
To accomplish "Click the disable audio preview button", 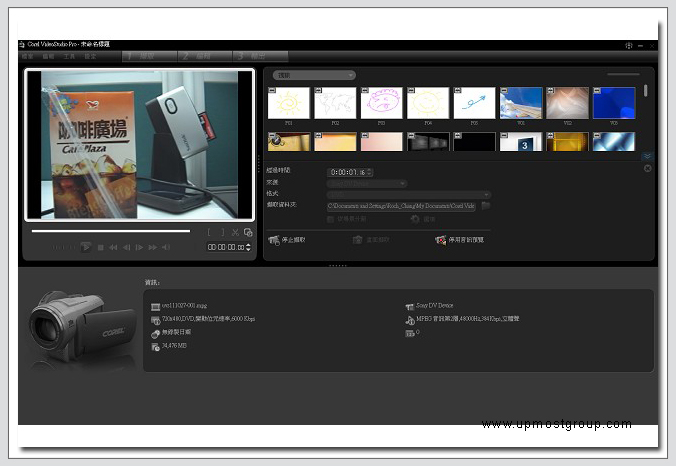I will pos(461,240).
